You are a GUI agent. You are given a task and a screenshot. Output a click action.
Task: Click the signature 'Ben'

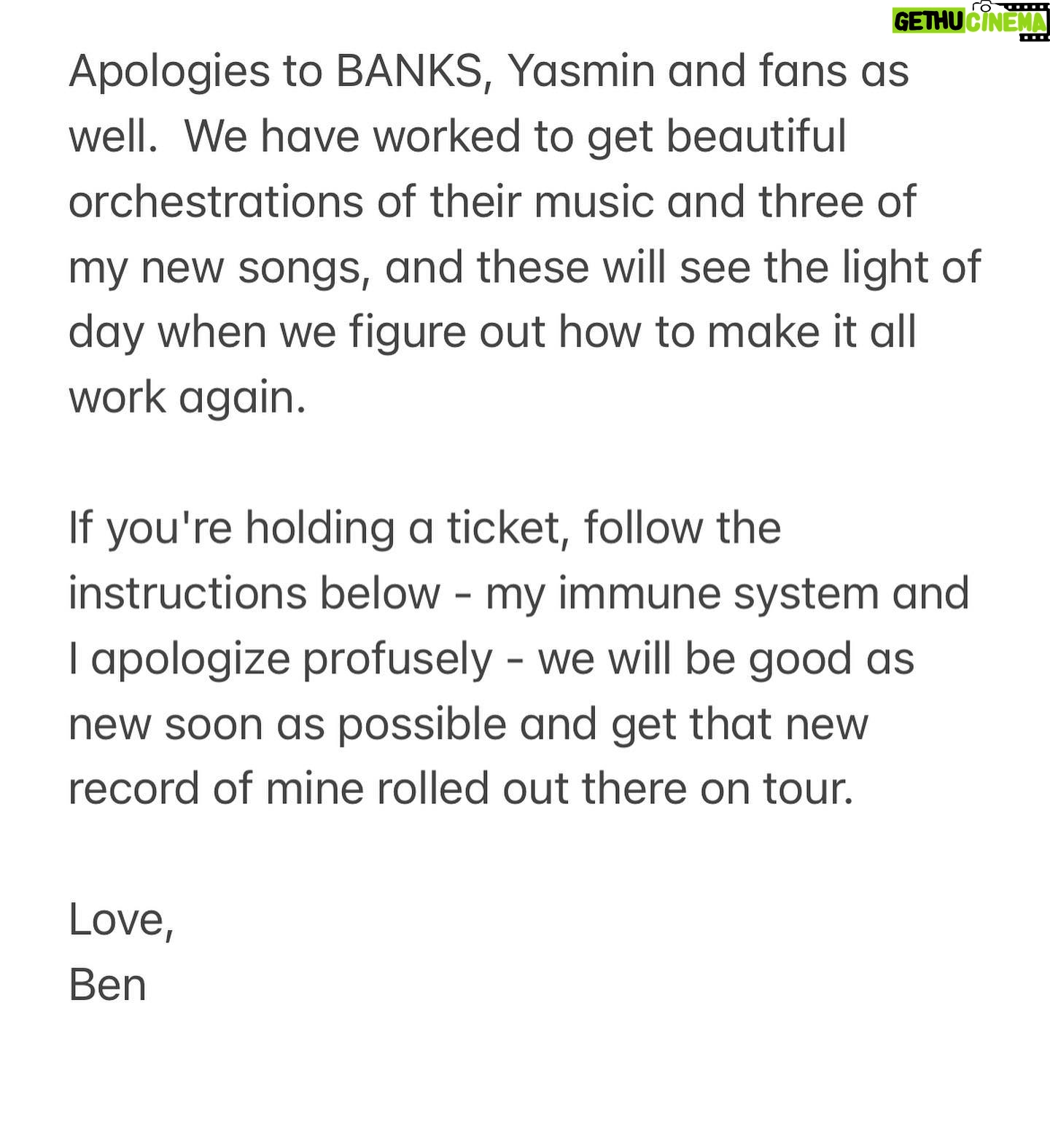click(108, 985)
